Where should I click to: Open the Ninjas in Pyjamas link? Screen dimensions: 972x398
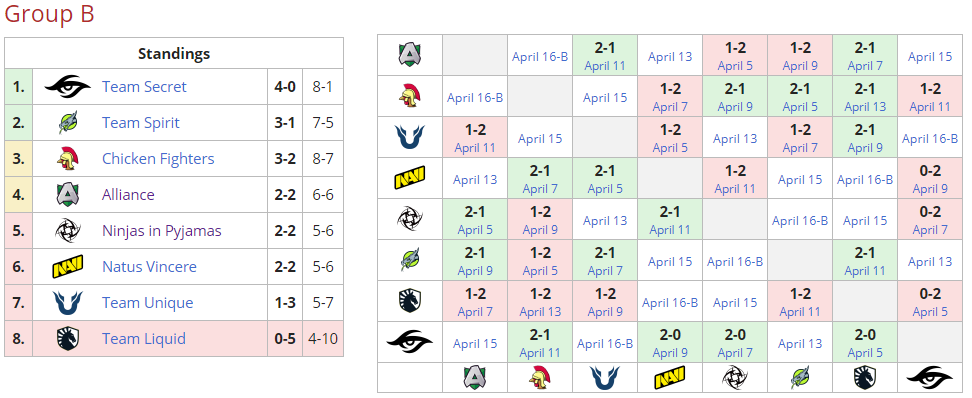[162, 231]
